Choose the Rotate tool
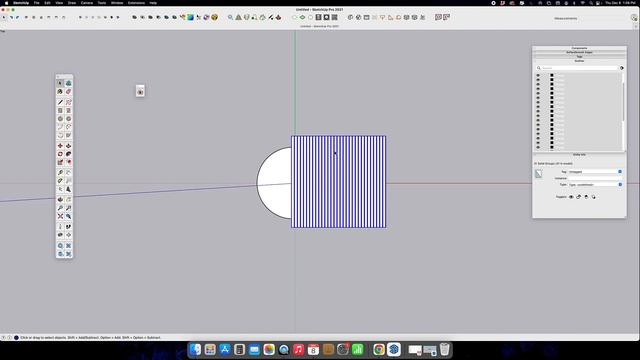Viewport: 640px width, 360px height. pyautogui.click(x=60, y=154)
